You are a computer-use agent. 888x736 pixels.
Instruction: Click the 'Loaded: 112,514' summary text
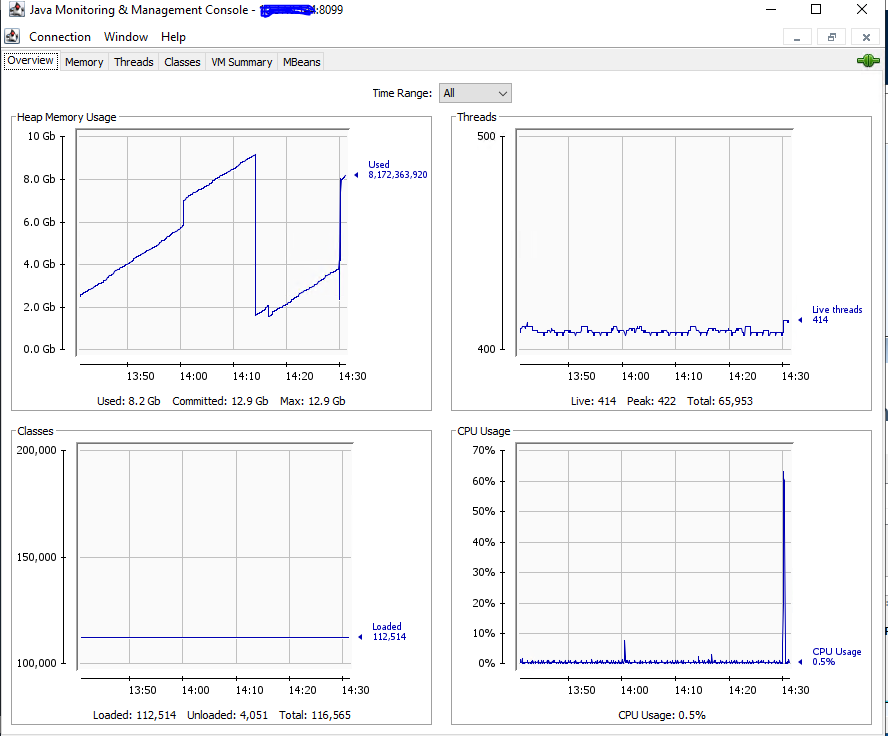click(x=135, y=715)
